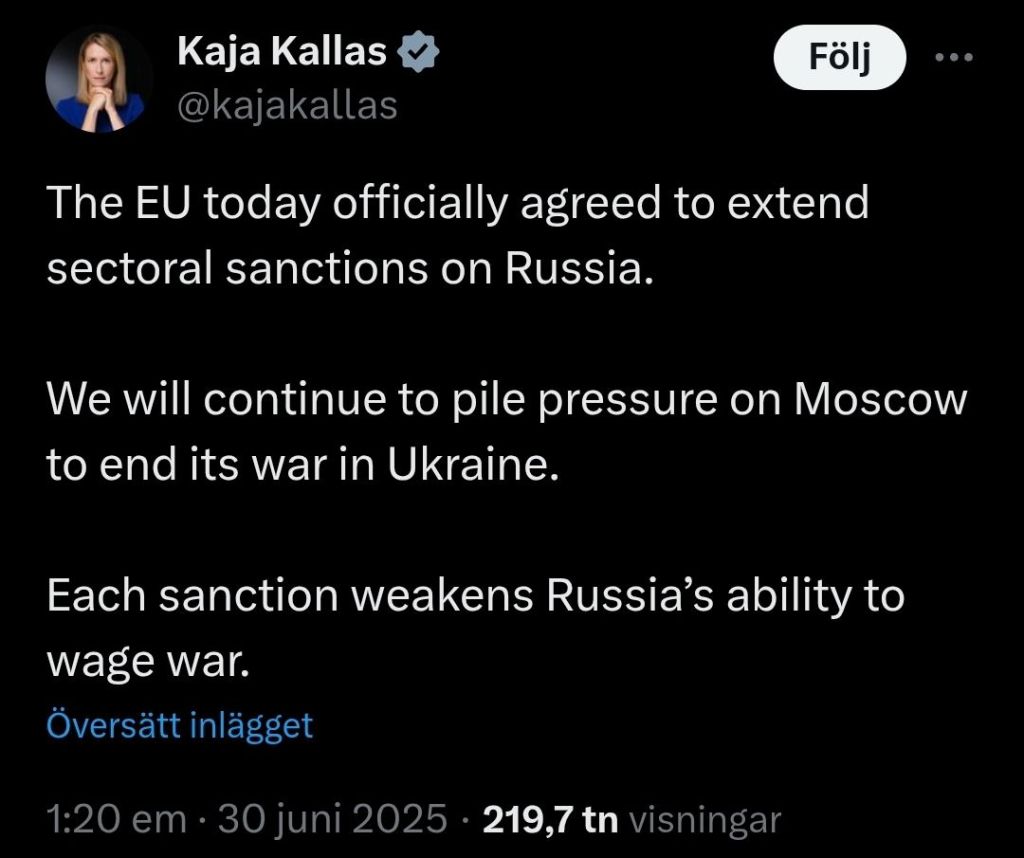Click the paragraph starting with Each sanction
The width and height of the screenshot is (1024, 858).
click(475, 629)
